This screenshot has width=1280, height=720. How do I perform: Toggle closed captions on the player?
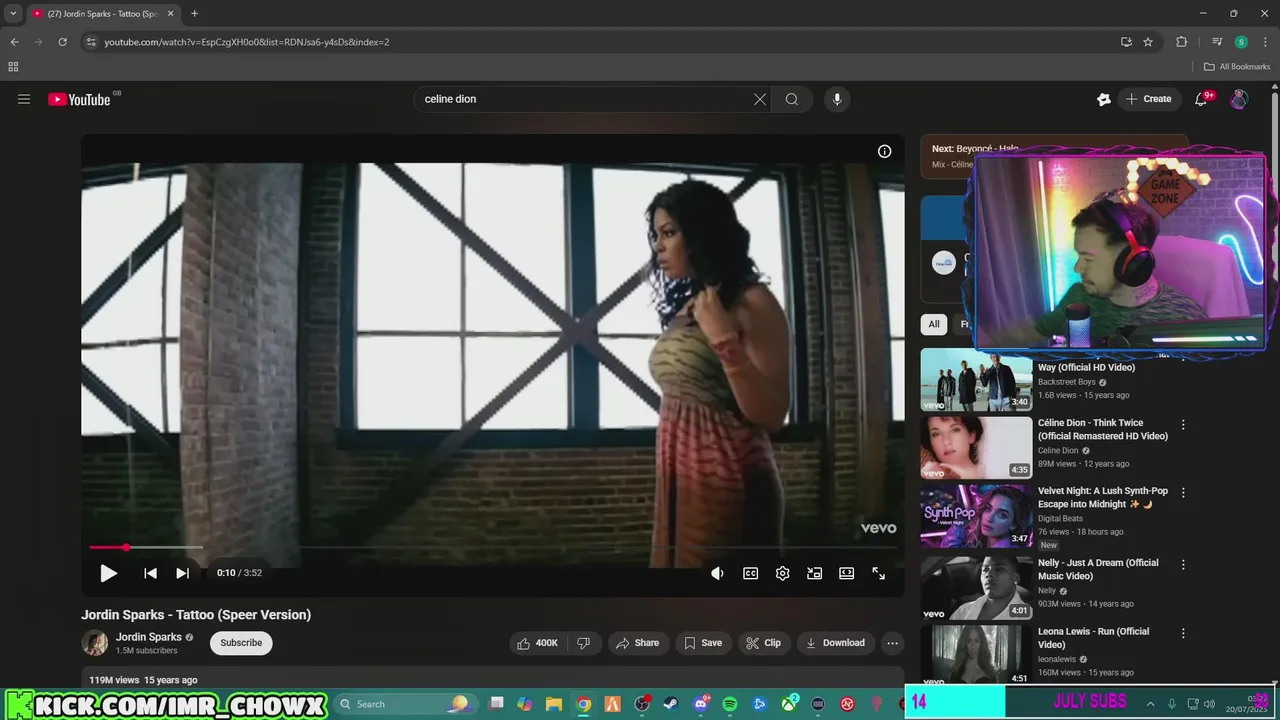[x=750, y=573]
